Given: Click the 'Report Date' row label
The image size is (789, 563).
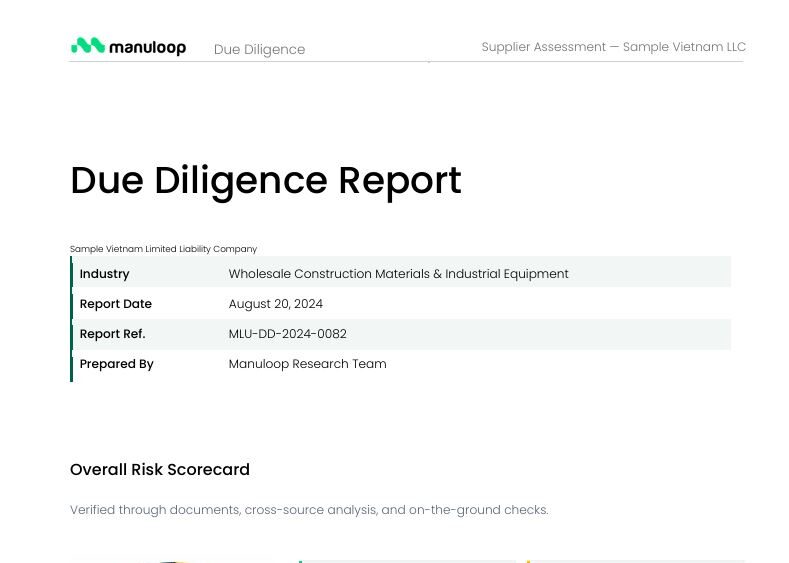Looking at the screenshot, I should coord(116,304).
